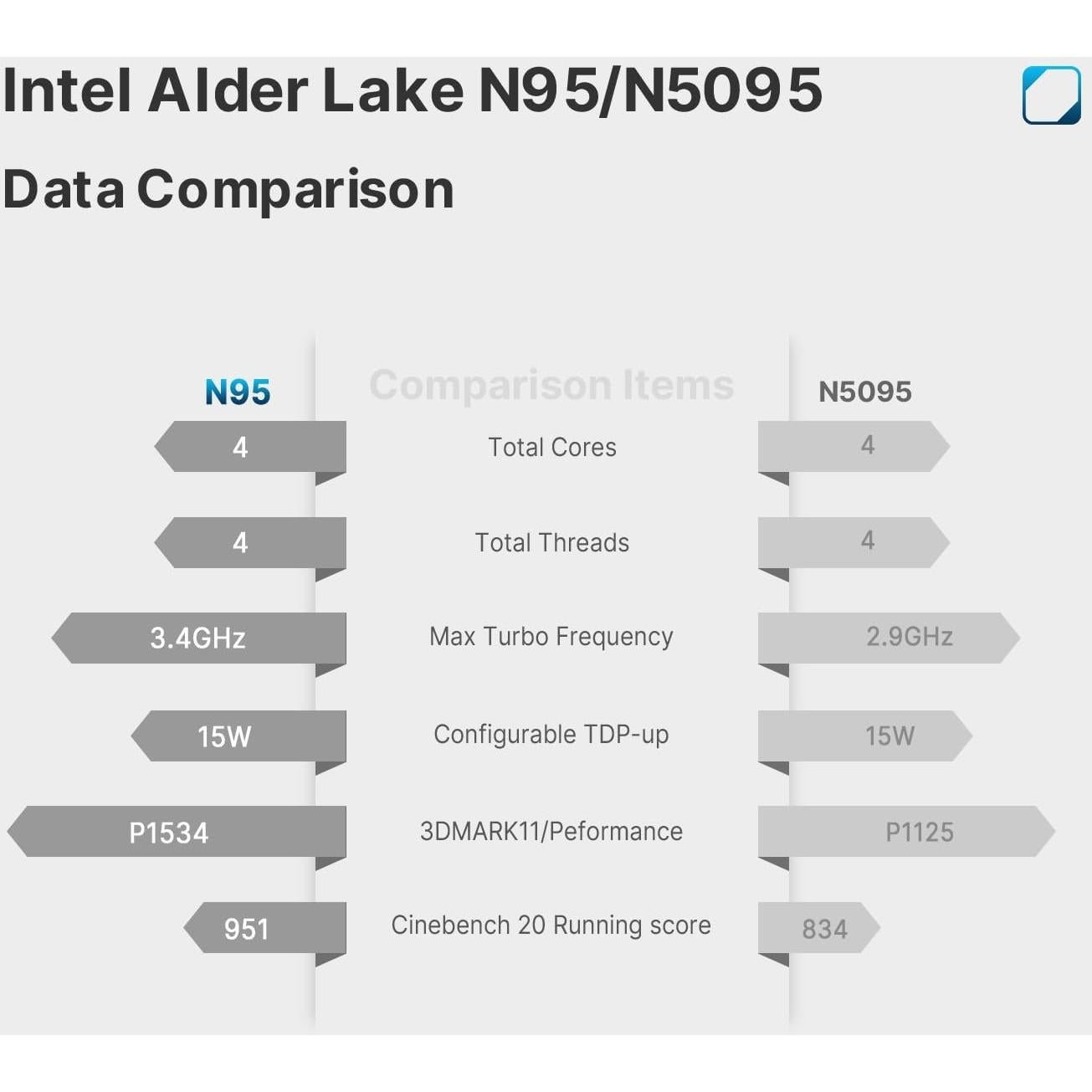Click the blue square logo icon

1051,95
